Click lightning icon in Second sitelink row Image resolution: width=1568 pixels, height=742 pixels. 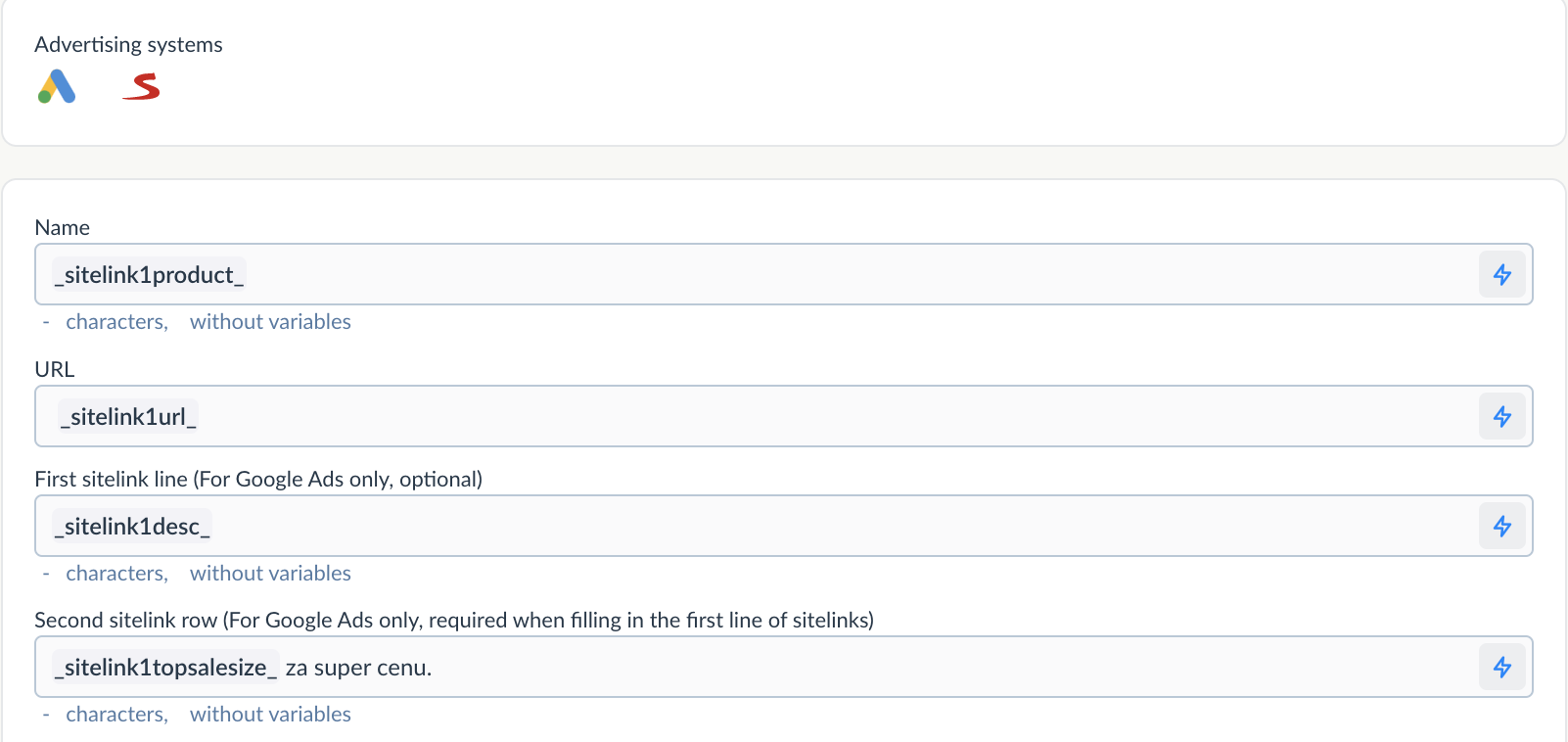(x=1501, y=668)
